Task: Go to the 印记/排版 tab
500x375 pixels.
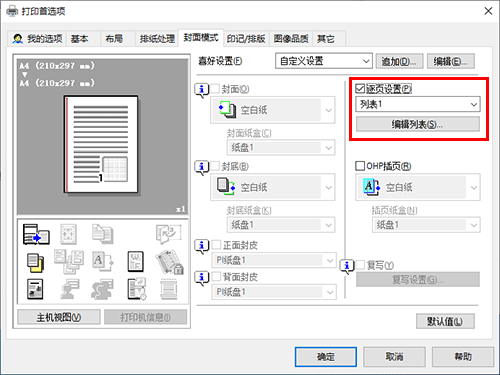Action: click(x=246, y=39)
